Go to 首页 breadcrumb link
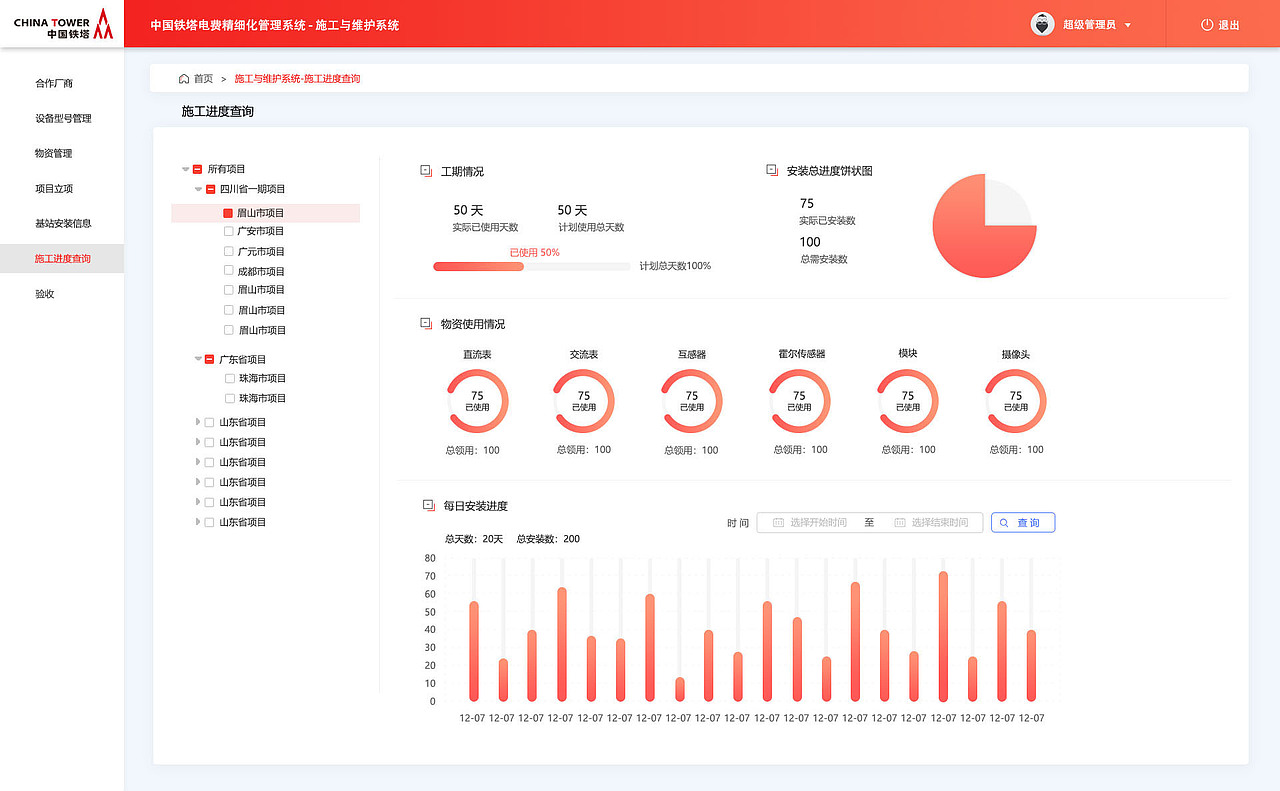 tap(203, 78)
